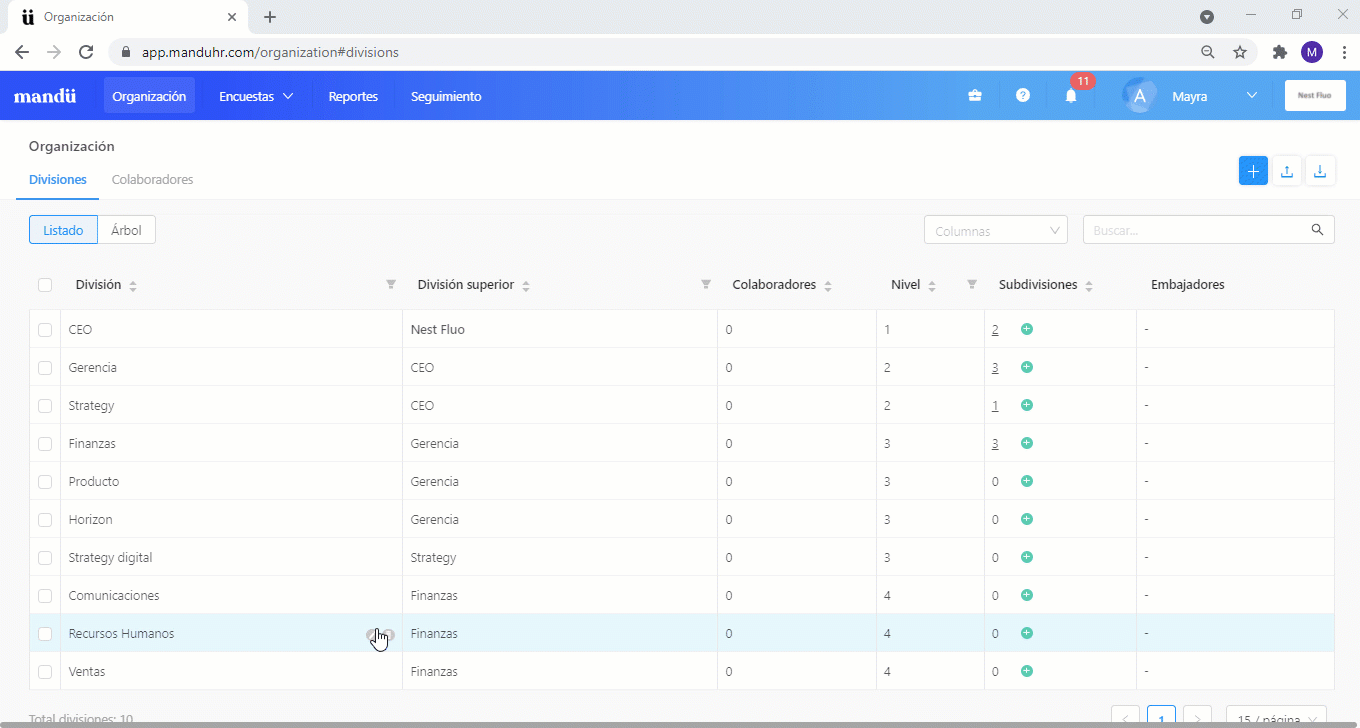This screenshot has height=728, width=1360.
Task: Click the Nest Fluo company button
Action: tap(1315, 96)
